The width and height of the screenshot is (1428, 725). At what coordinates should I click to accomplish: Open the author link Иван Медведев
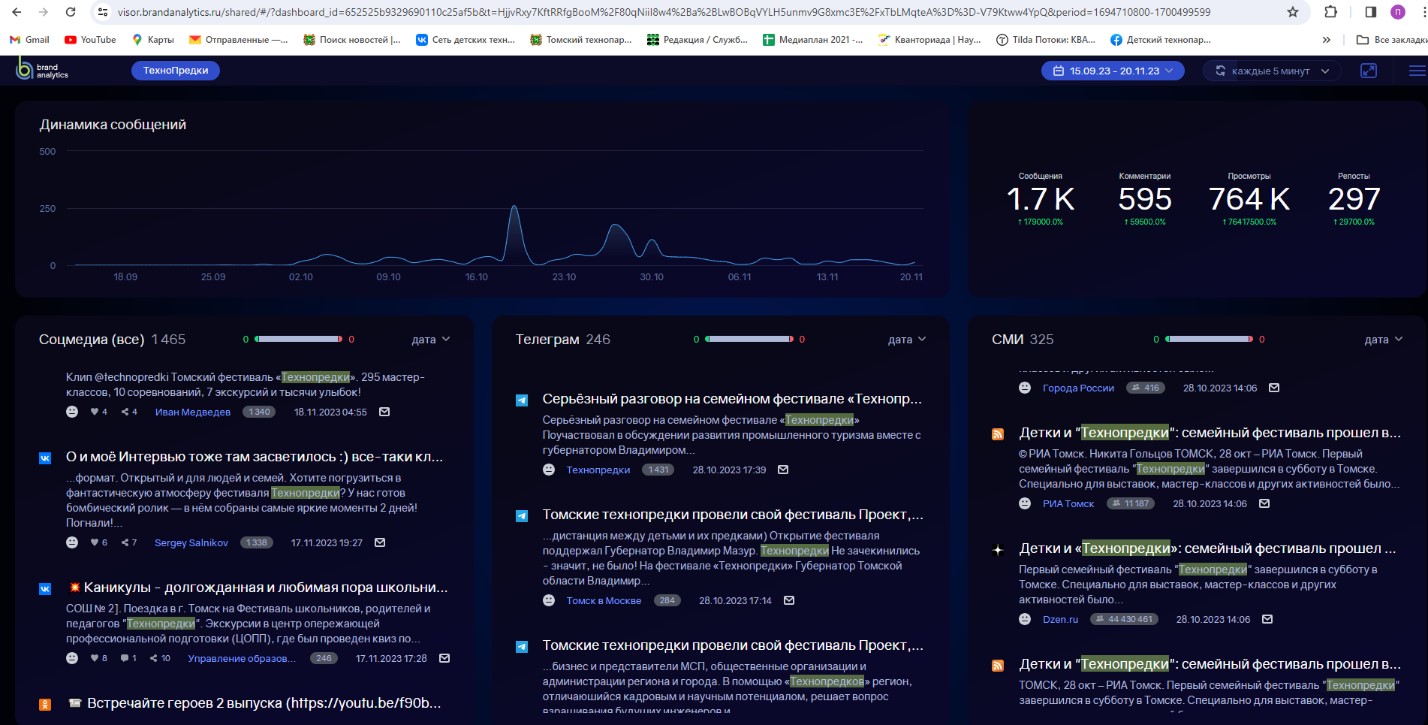point(192,412)
